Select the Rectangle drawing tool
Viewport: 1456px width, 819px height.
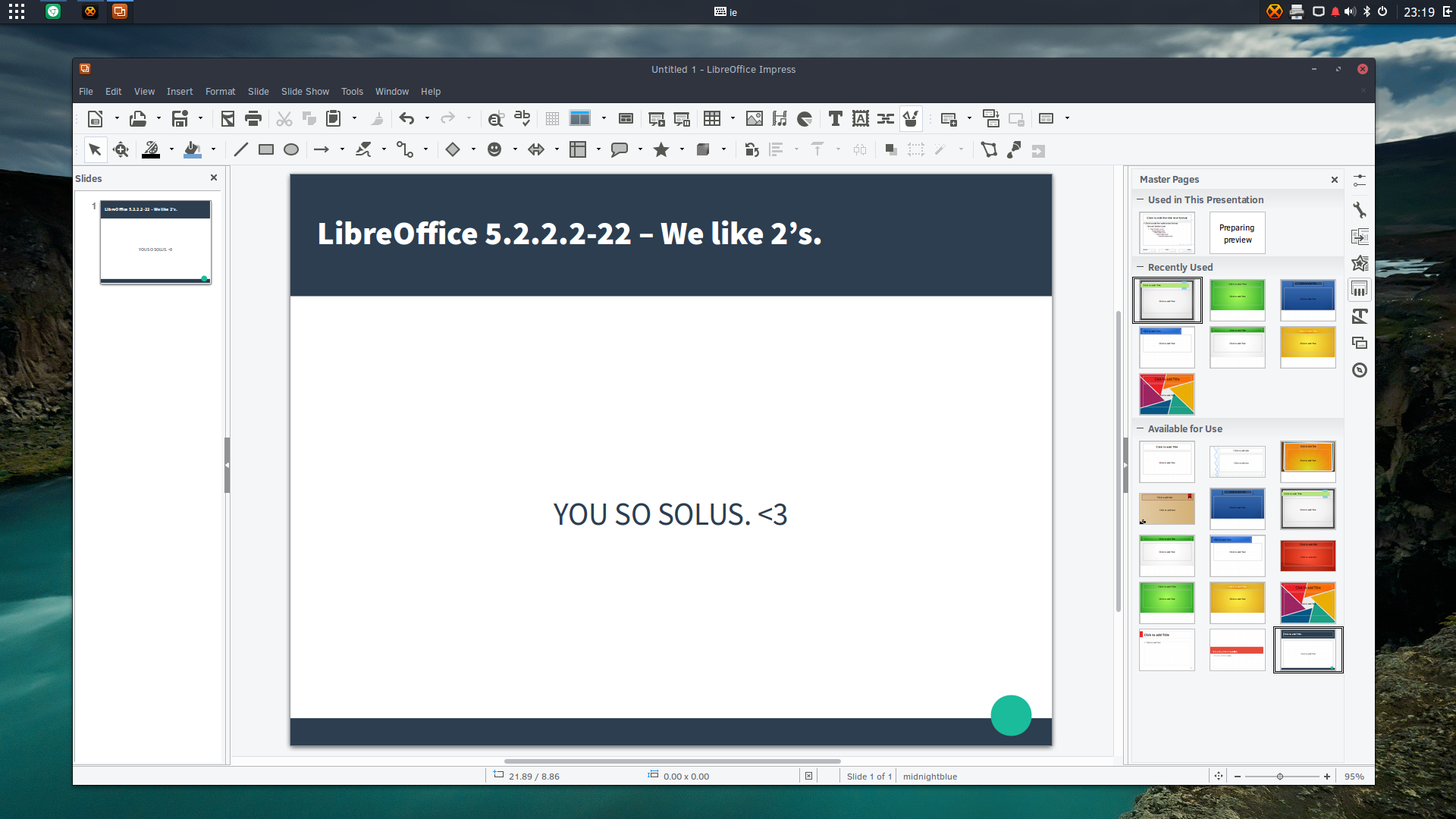point(266,150)
